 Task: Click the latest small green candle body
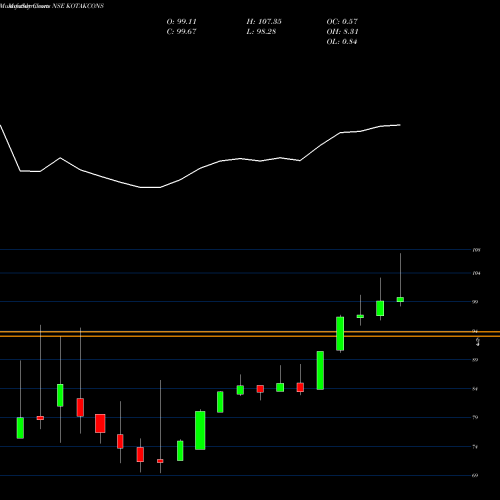tap(400, 299)
